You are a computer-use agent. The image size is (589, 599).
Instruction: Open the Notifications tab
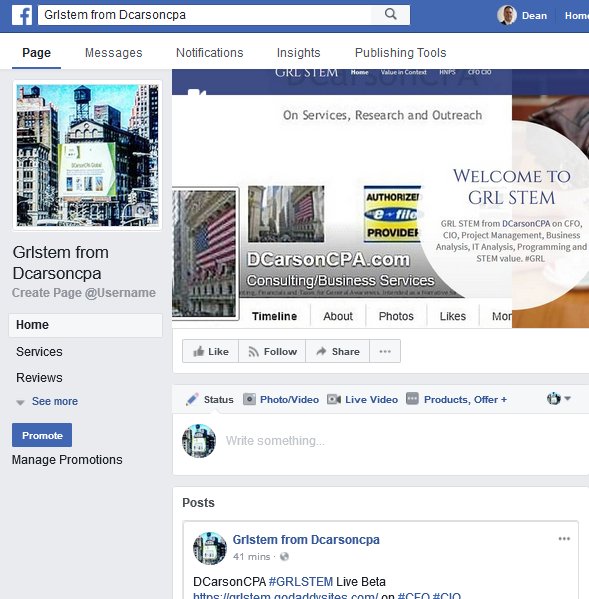[210, 53]
